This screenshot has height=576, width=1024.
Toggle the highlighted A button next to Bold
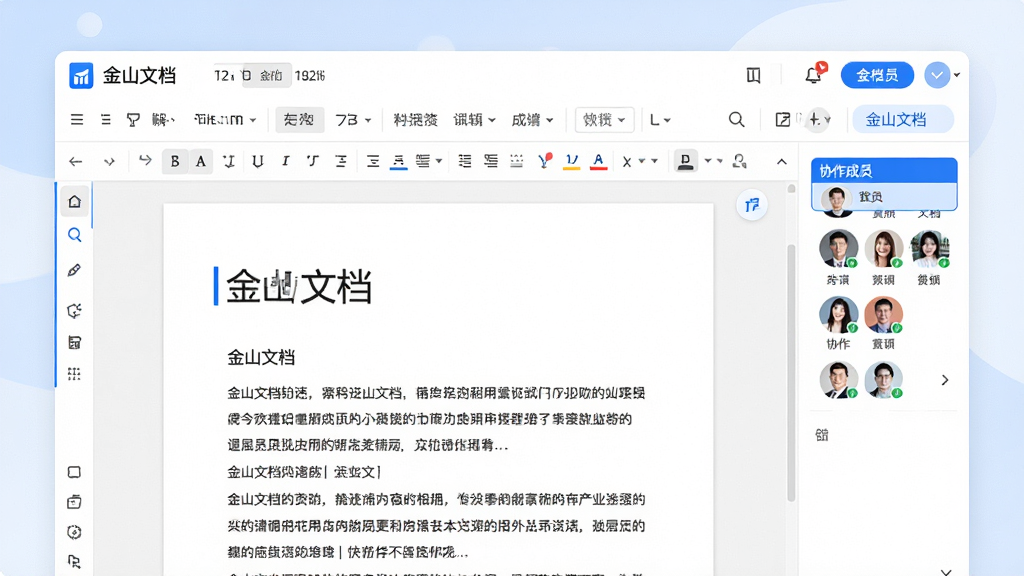pyautogui.click(x=200, y=161)
